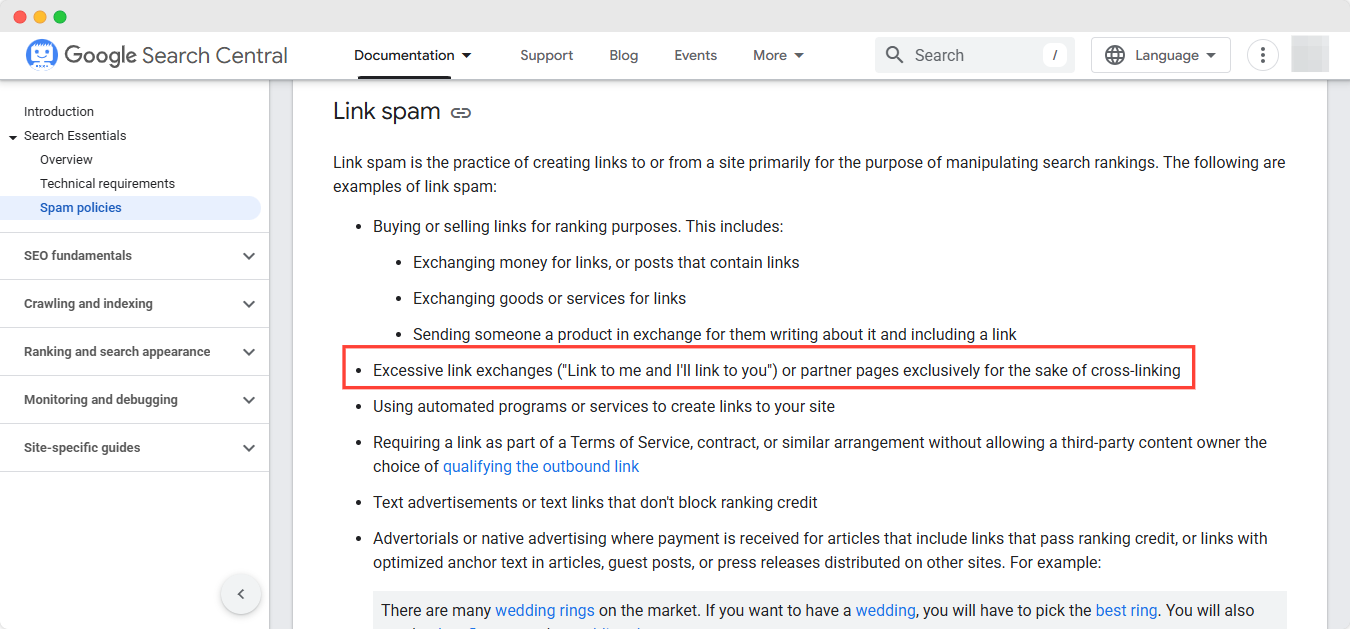The width and height of the screenshot is (1350, 629).
Task: Open the Documentation dropdown tab
Action: (x=412, y=55)
